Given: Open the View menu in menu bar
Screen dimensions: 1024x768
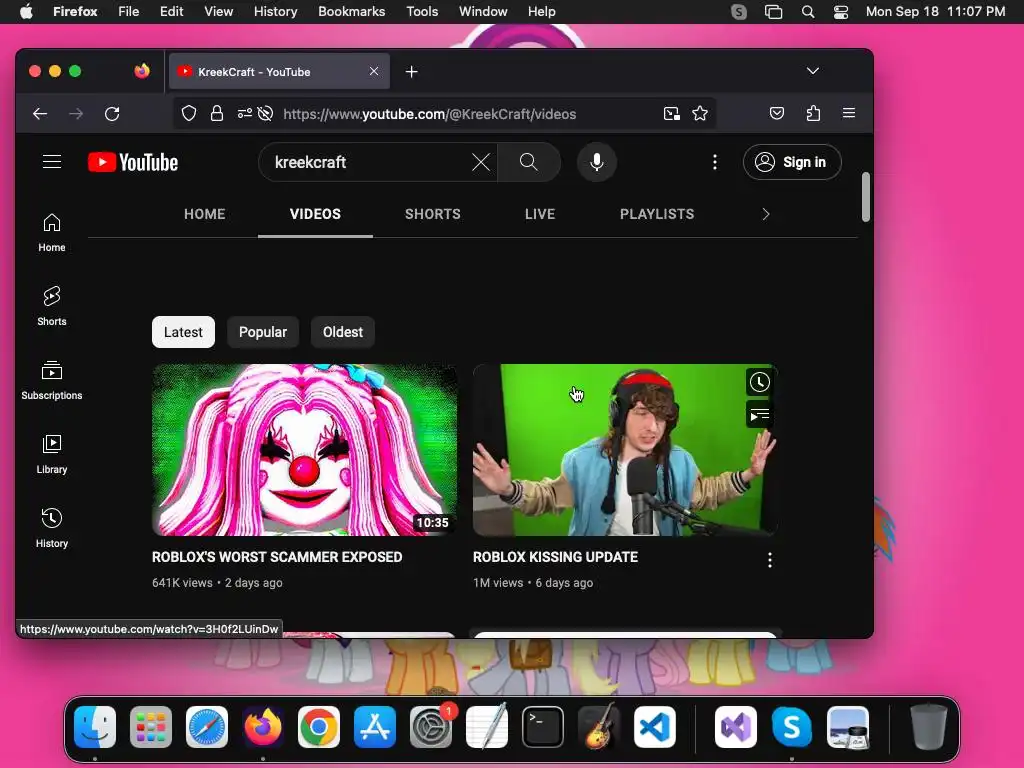Looking at the screenshot, I should coord(218,12).
